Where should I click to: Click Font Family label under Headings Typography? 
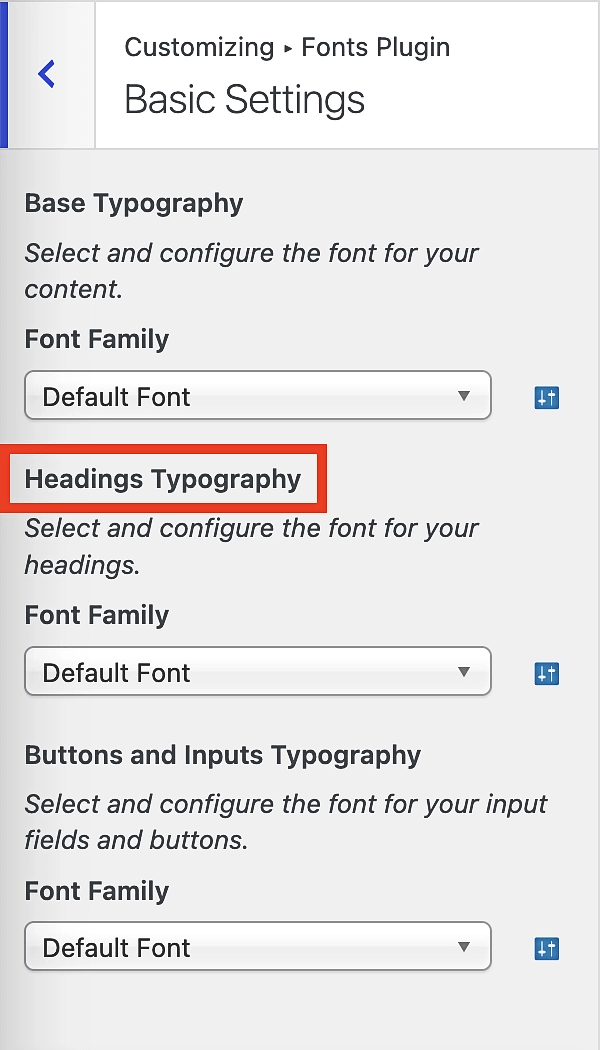pos(97,615)
